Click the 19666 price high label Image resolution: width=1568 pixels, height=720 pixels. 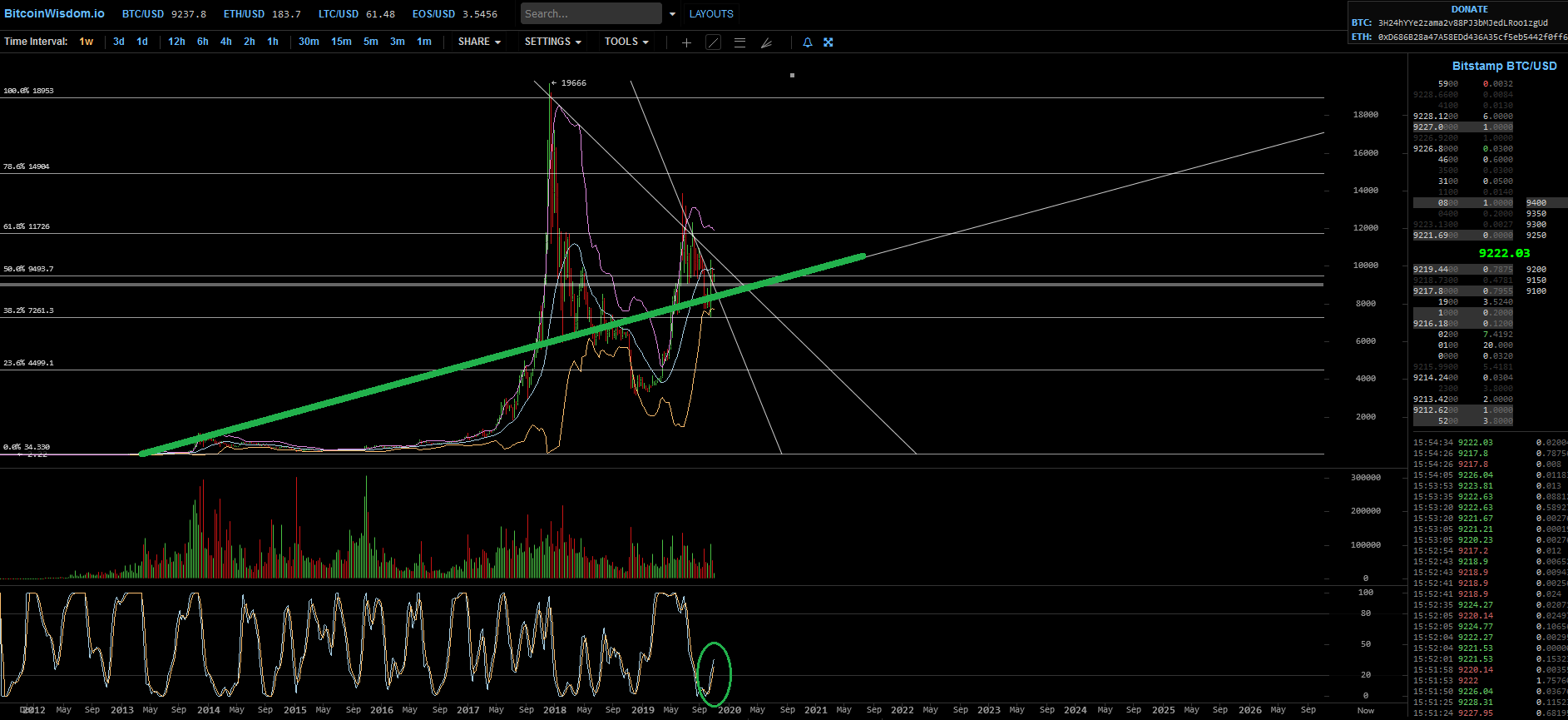pyautogui.click(x=574, y=83)
